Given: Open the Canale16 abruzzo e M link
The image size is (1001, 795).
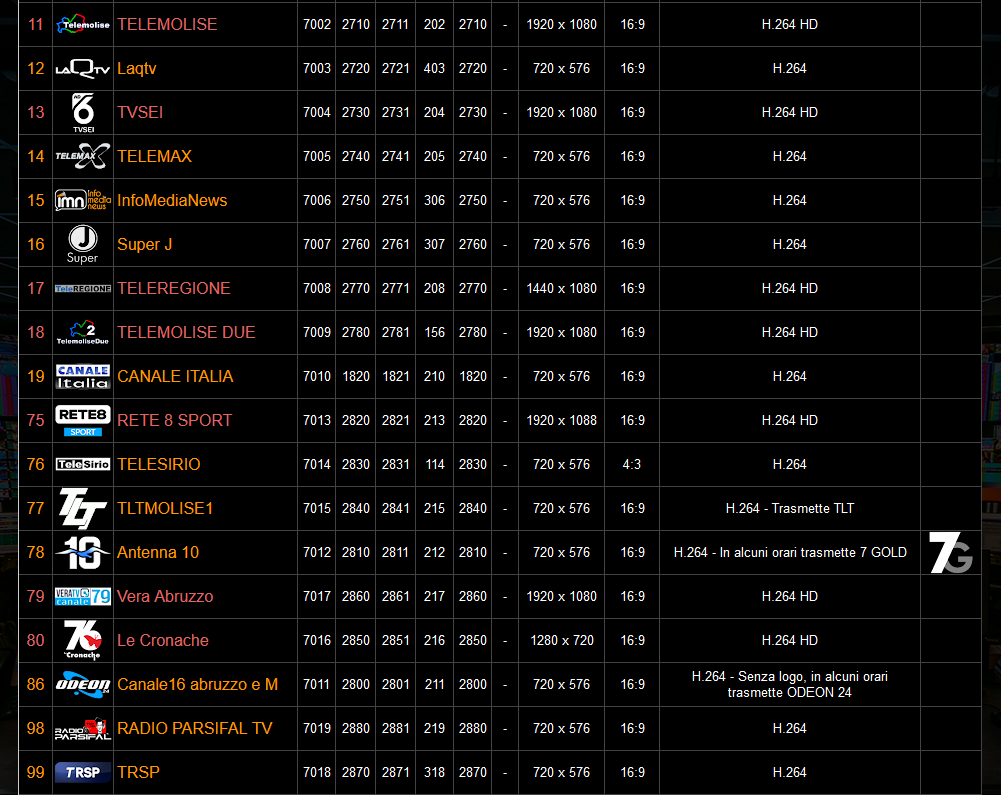Looking at the screenshot, I should coord(198,685).
